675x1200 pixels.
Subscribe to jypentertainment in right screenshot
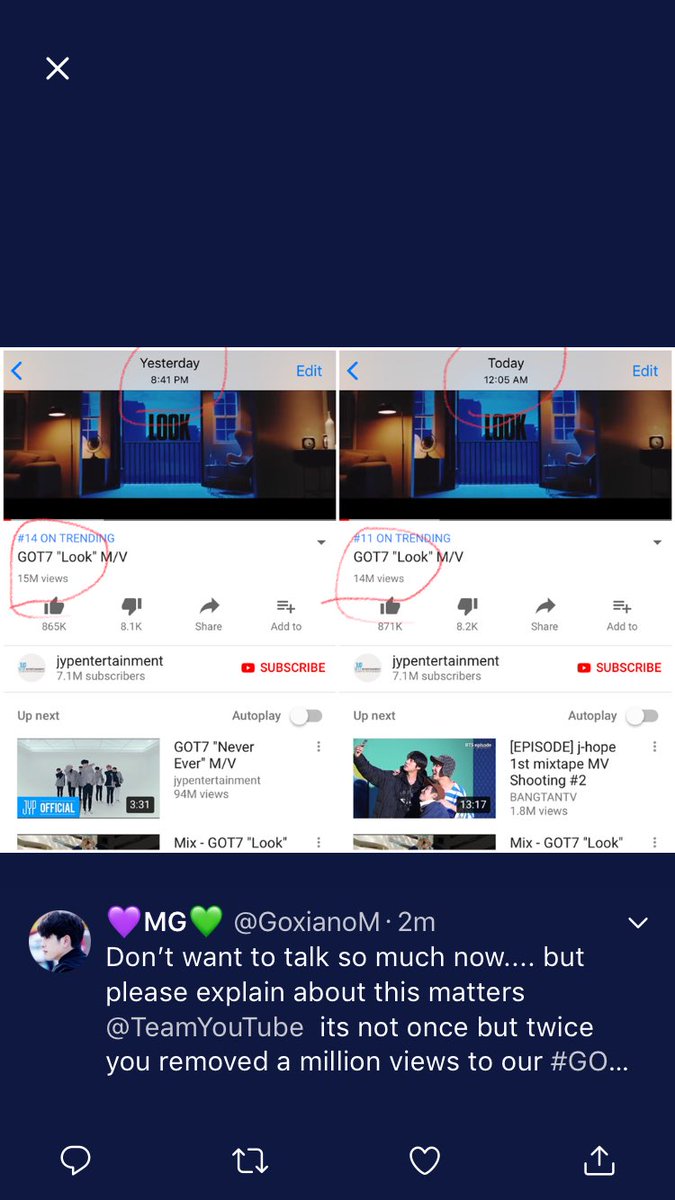pyautogui.click(x=619, y=668)
